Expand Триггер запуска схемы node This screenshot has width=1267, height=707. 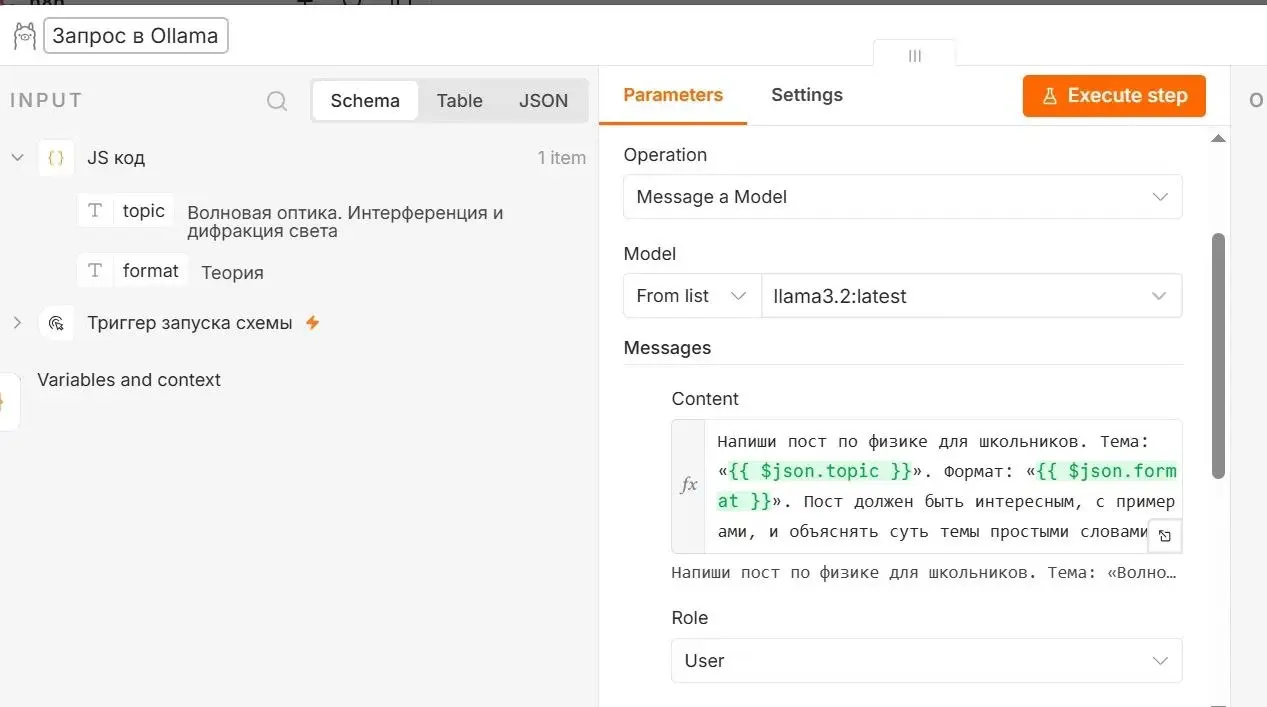tap(17, 323)
